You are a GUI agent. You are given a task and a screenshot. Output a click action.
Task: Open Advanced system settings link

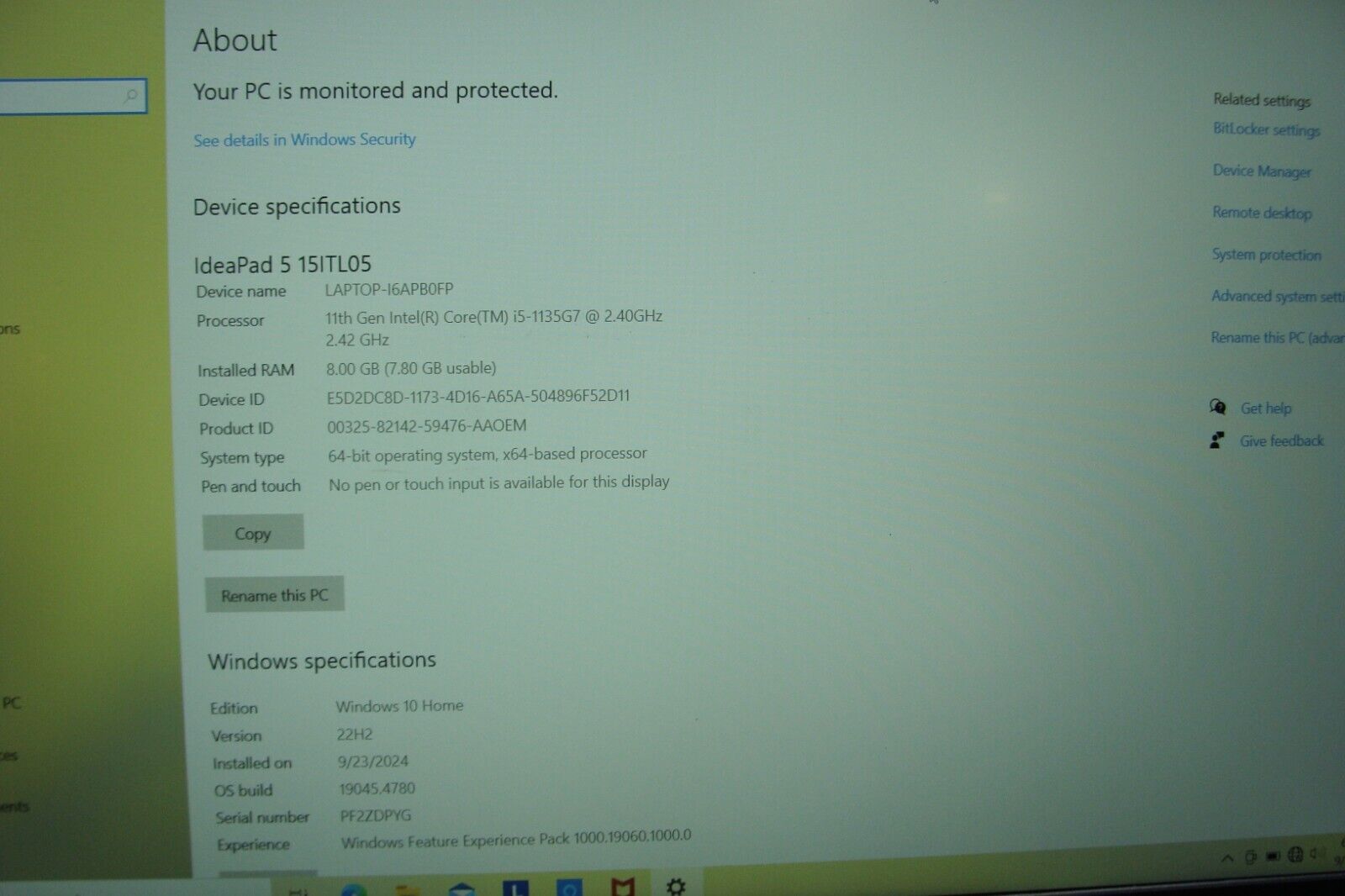point(1277,296)
